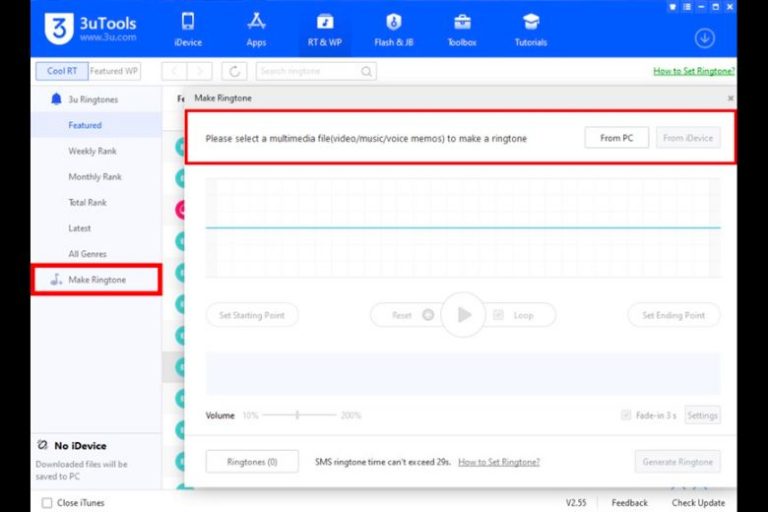768x512 pixels.
Task: Open the iDevice section
Action: pos(188,30)
